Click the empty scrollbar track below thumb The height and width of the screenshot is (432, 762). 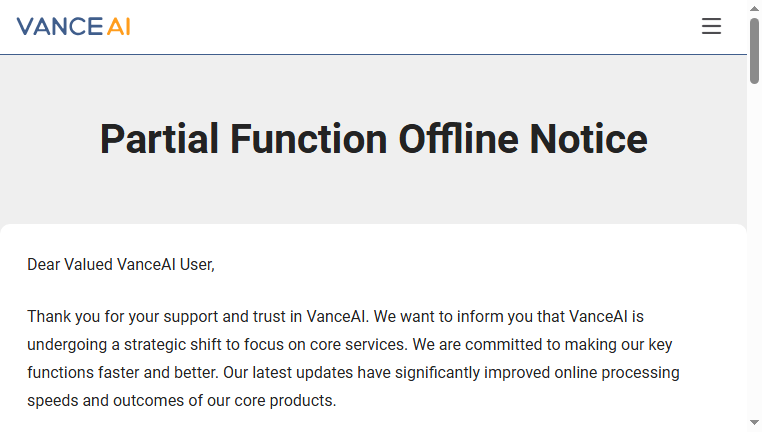[754, 250]
